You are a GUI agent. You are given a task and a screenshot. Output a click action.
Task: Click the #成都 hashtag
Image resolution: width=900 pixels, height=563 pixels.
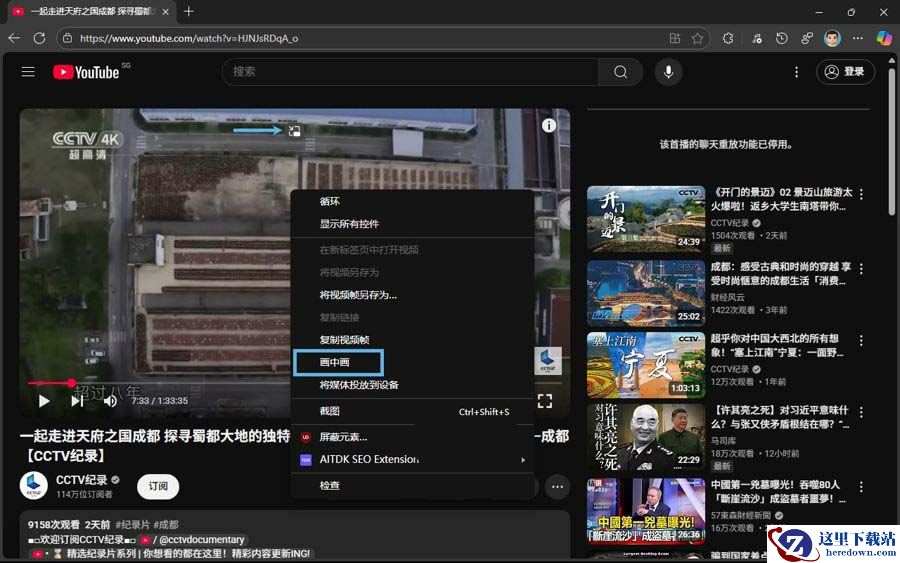click(x=166, y=525)
